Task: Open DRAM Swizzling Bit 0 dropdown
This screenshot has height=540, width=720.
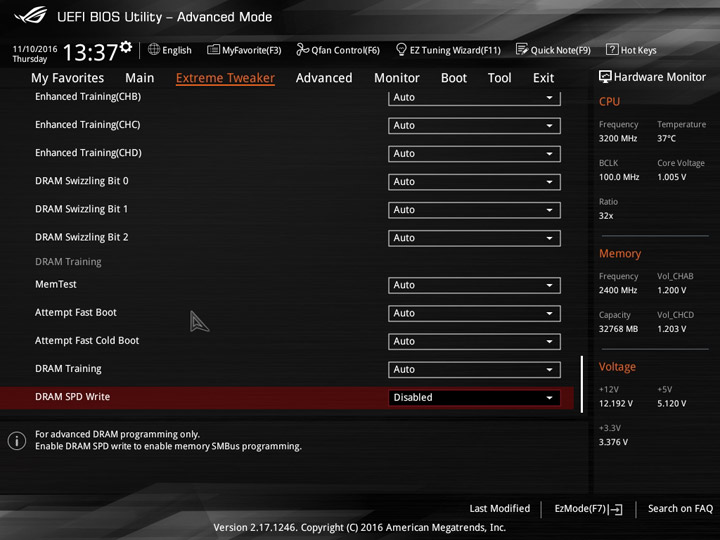Action: (x=474, y=182)
